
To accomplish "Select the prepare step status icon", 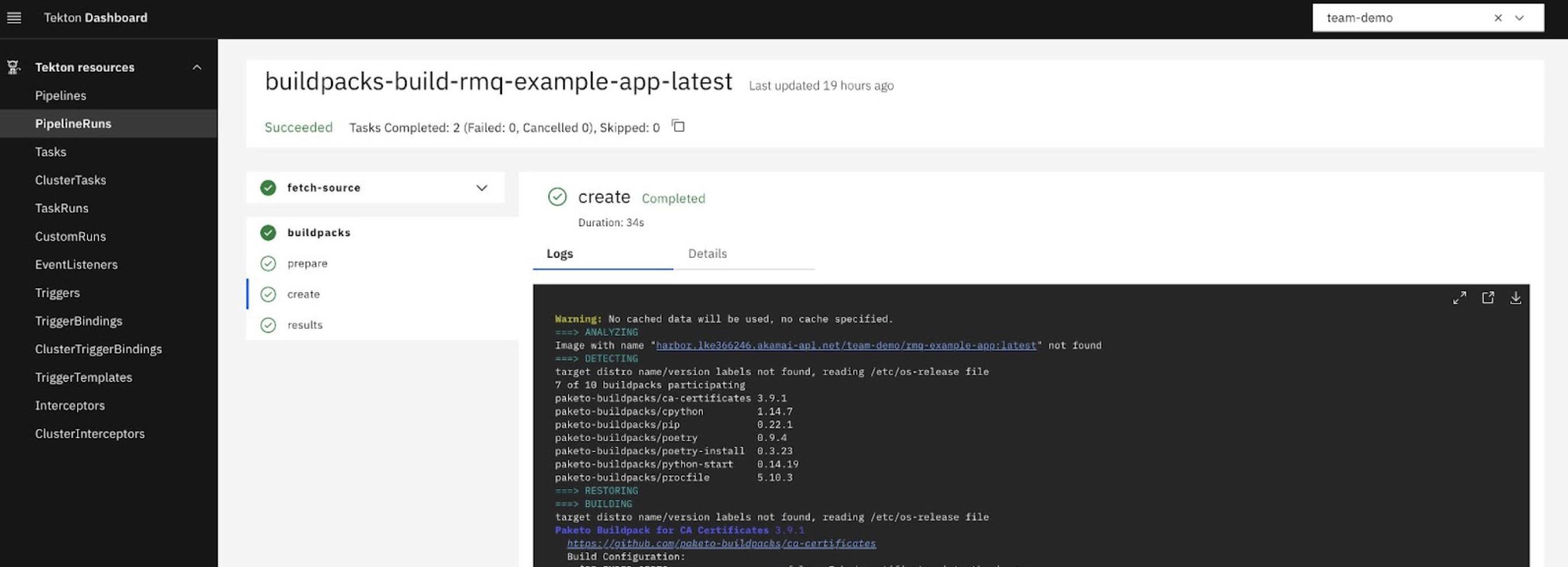I will pyautogui.click(x=269, y=263).
